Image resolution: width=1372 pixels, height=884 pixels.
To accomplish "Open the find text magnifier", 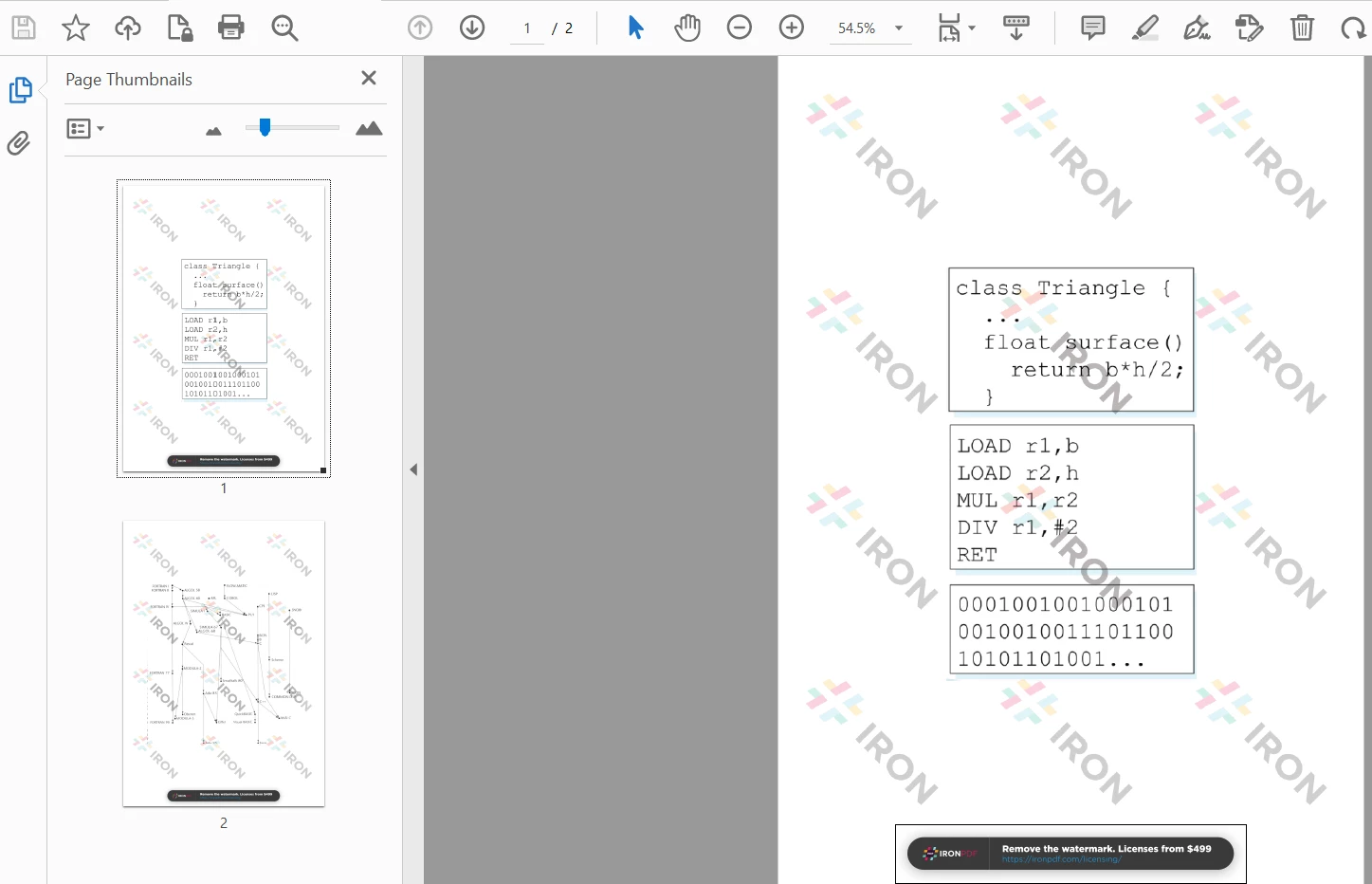I will click(x=284, y=28).
